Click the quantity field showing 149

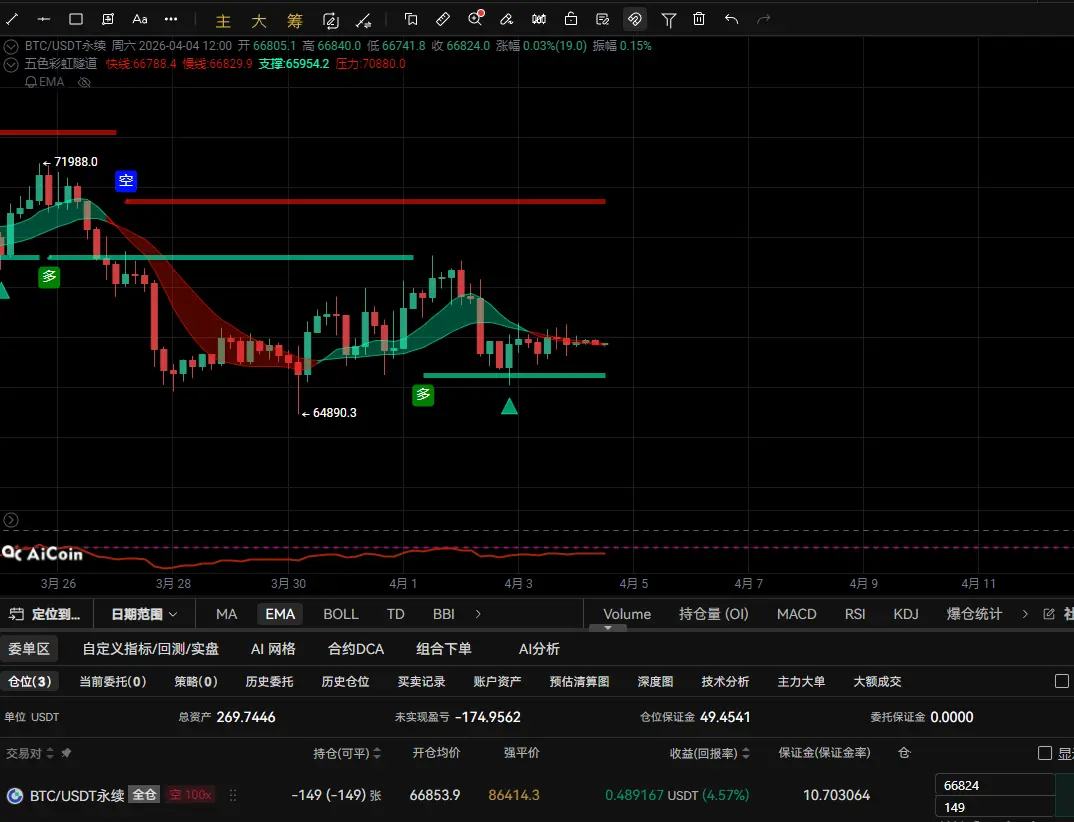point(995,807)
